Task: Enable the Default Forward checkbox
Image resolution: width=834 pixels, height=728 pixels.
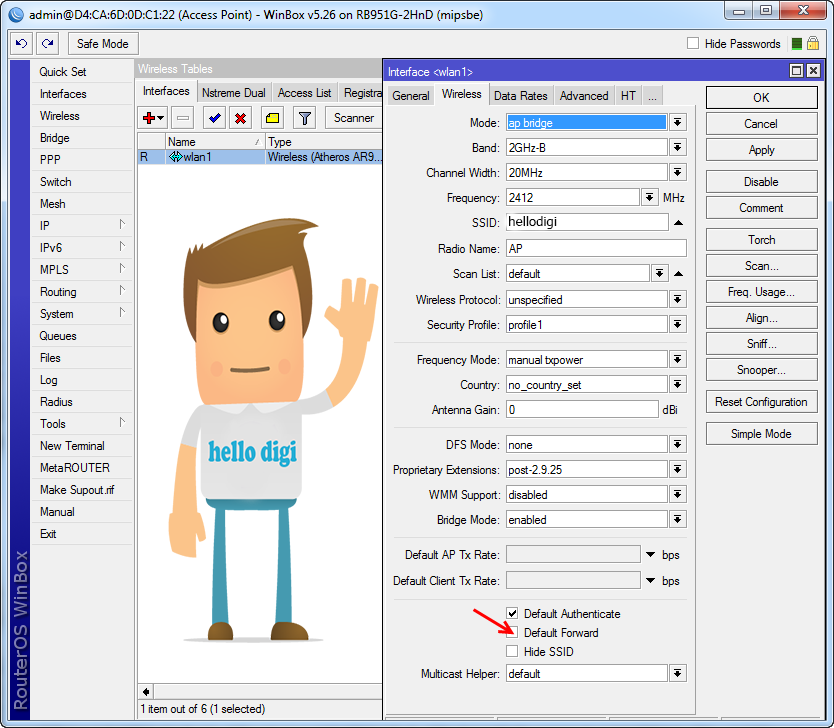Action: point(512,632)
